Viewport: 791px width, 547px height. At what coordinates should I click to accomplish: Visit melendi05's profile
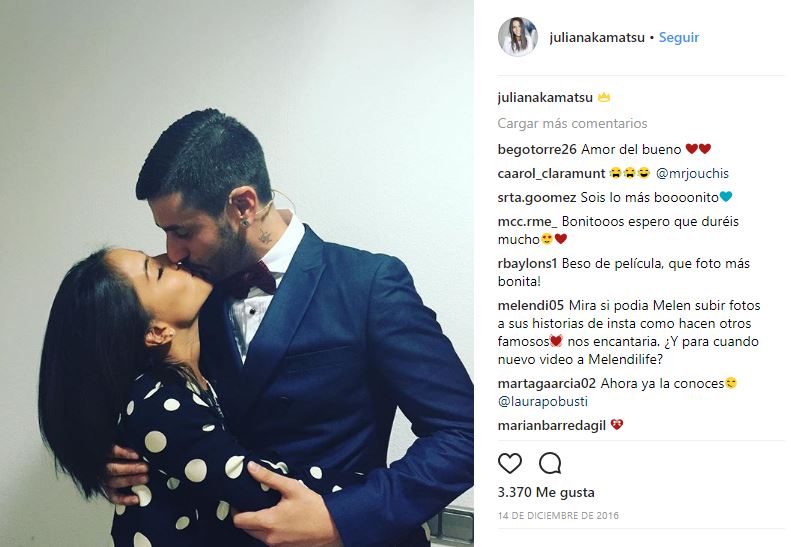pyautogui.click(x=531, y=305)
